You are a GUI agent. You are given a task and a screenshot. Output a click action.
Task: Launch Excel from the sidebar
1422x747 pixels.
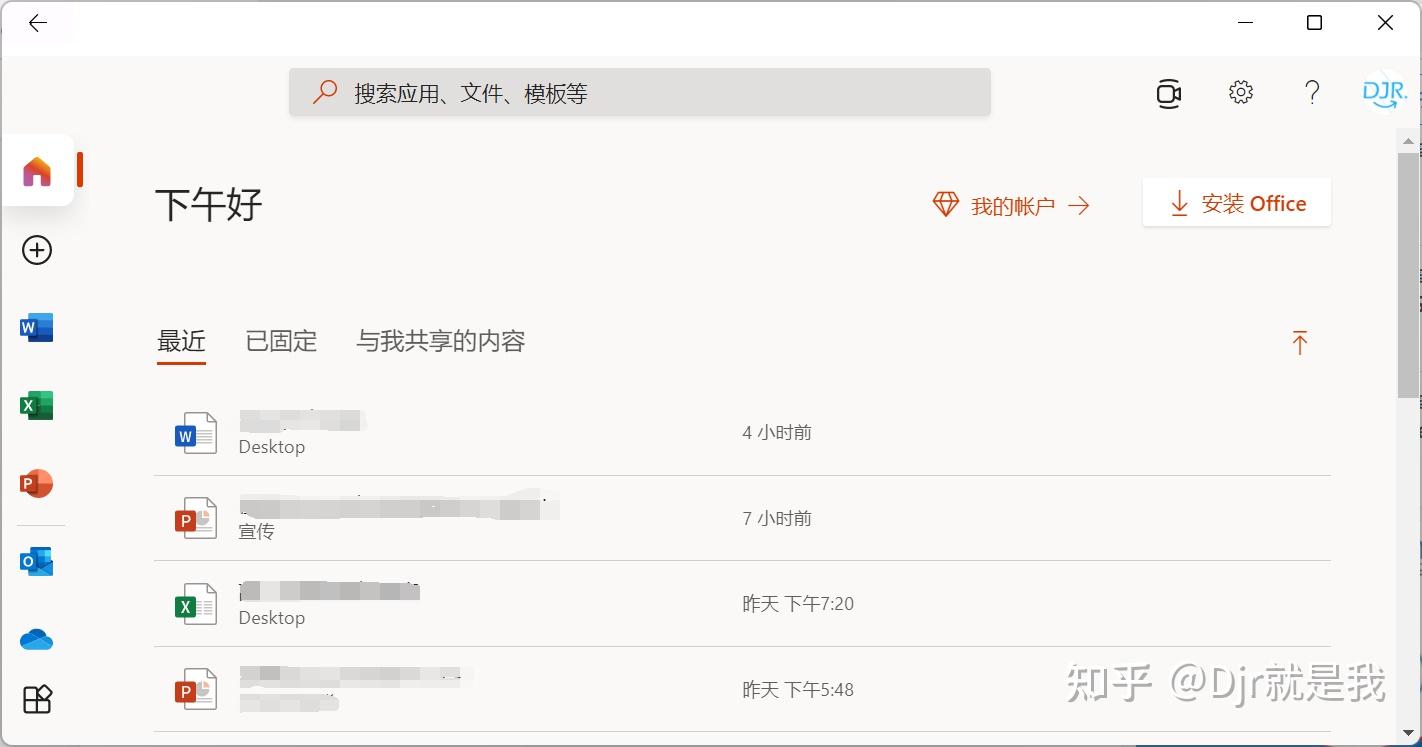(x=37, y=406)
